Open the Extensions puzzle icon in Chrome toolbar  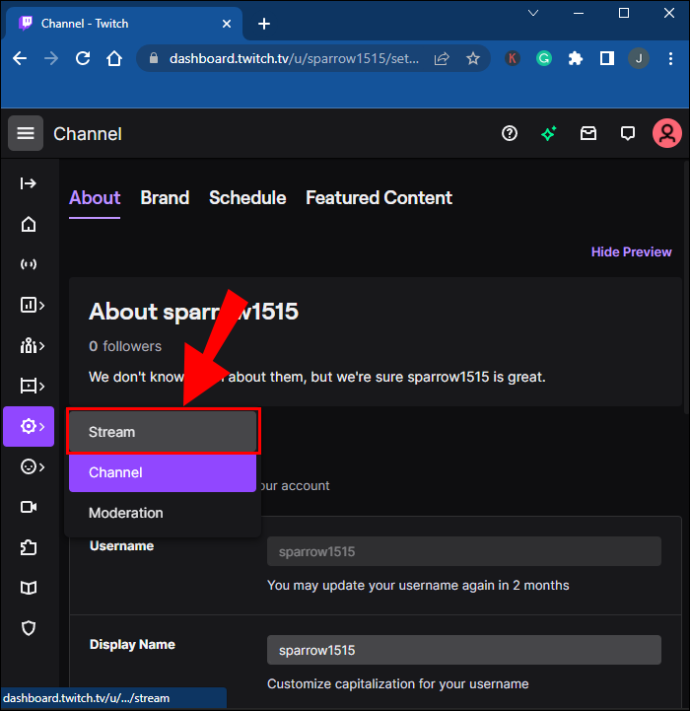tap(575, 58)
